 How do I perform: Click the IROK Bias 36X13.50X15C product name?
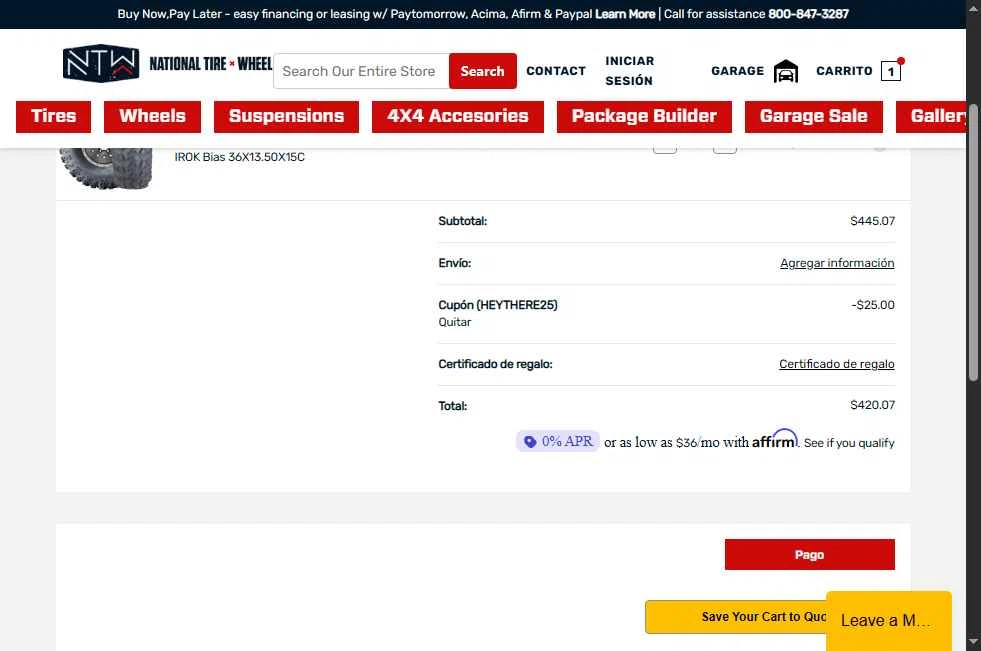pos(240,157)
